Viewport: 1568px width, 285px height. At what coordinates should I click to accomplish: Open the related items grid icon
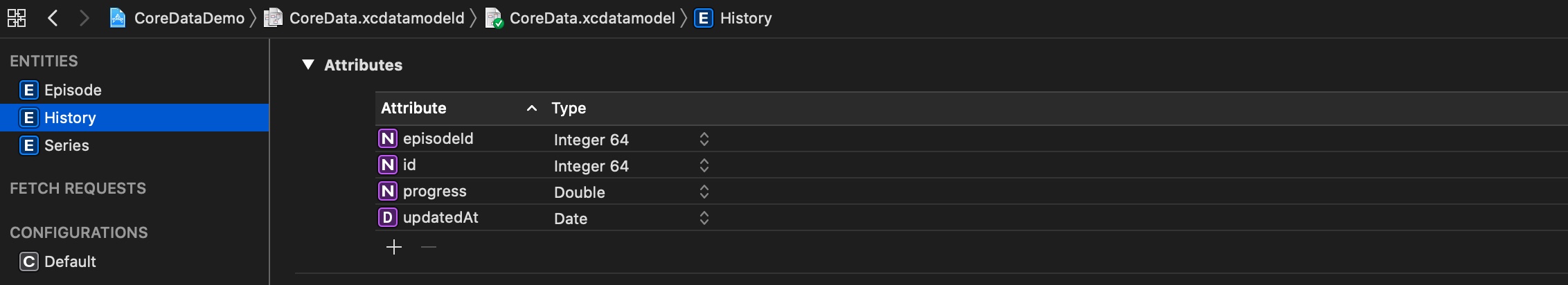click(17, 18)
